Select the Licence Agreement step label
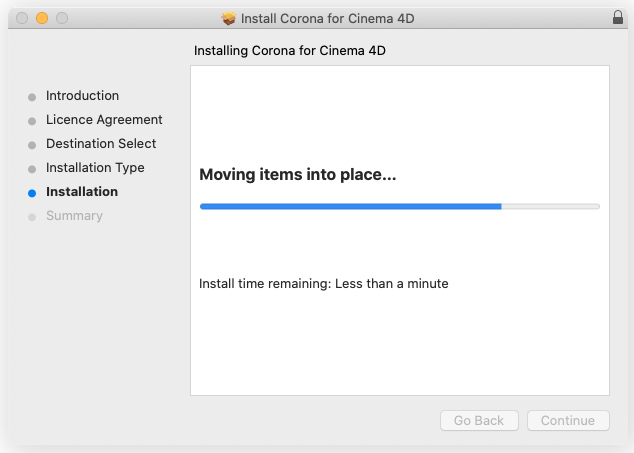This screenshot has height=453, width=634. coord(104,120)
